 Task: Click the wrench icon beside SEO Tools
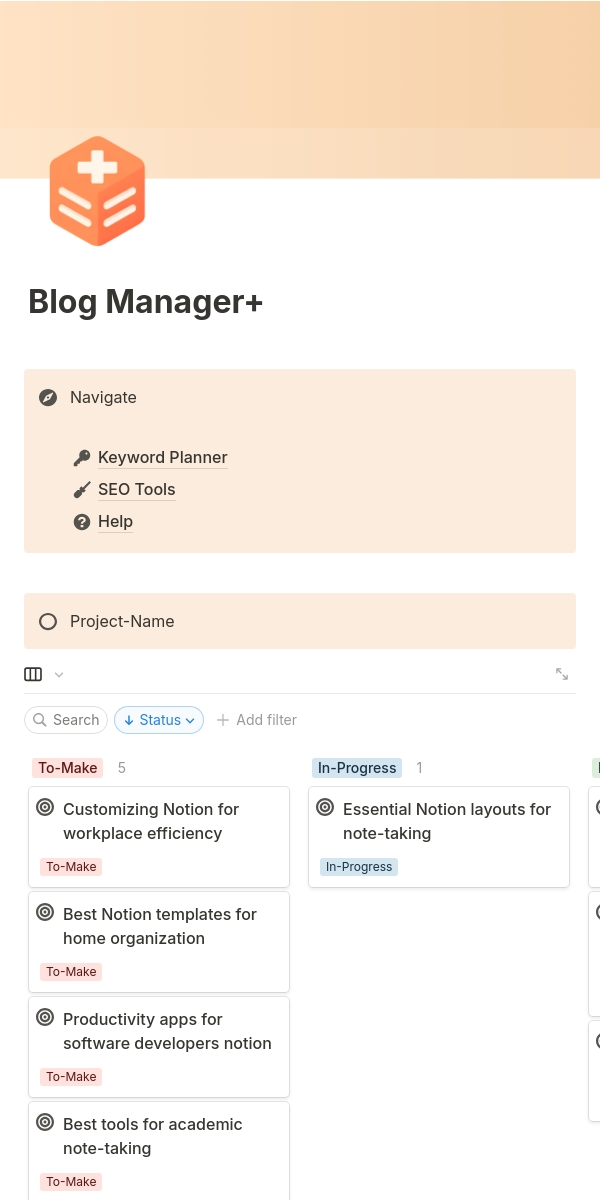82,490
